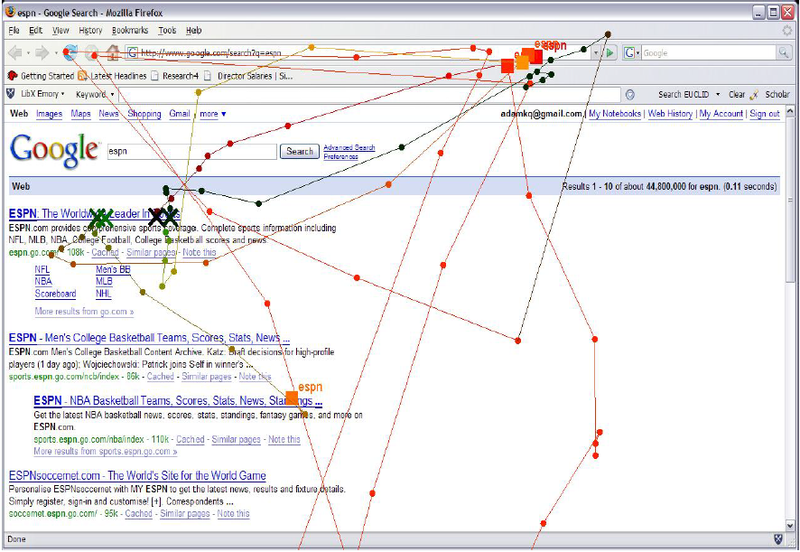The height and width of the screenshot is (552, 800).
Task: Click the Google Search button
Action: click(300, 151)
